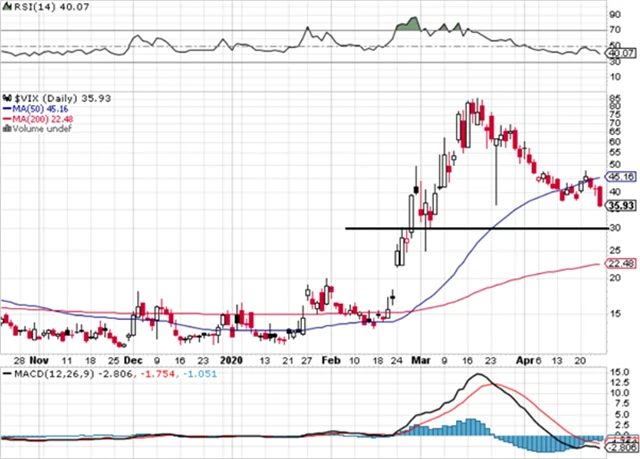Image resolution: width=640 pixels, height=459 pixels.
Task: Click the 45.16 MA(50) value tag
Action: click(x=624, y=175)
